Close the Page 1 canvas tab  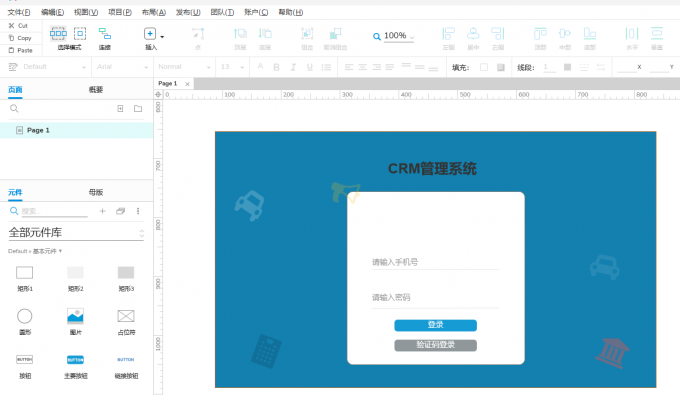coord(187,84)
